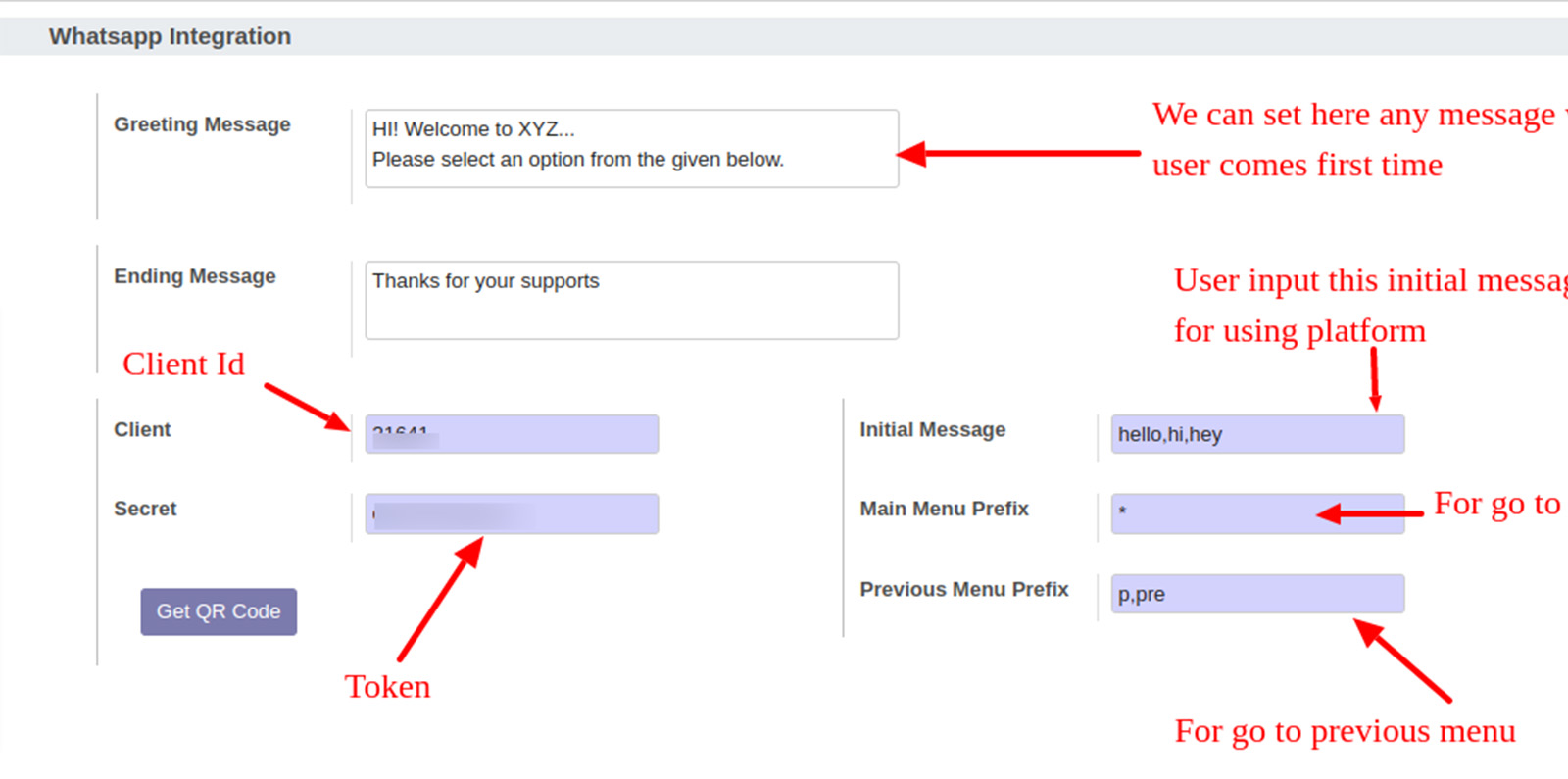This screenshot has width=1568, height=779.
Task: Click the "For go to previous menu" annotation
Action: point(1346,731)
